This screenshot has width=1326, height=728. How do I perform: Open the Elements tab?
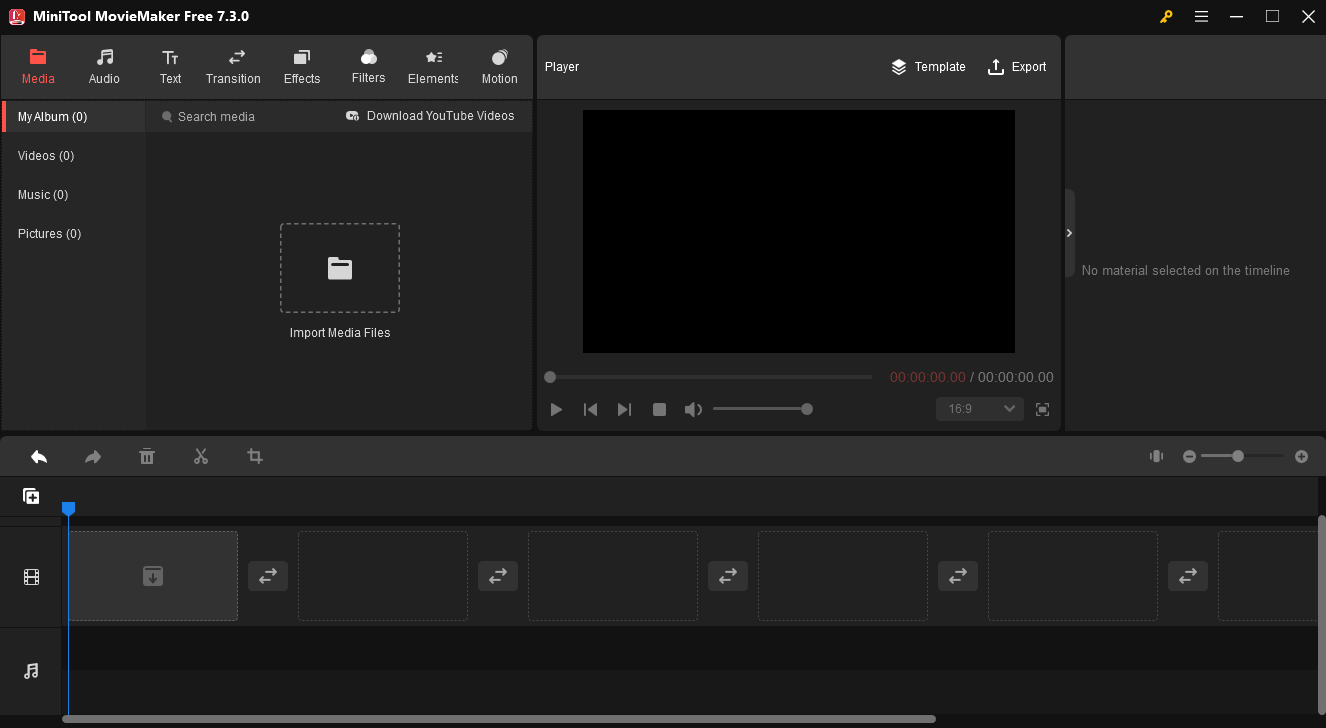coord(433,67)
